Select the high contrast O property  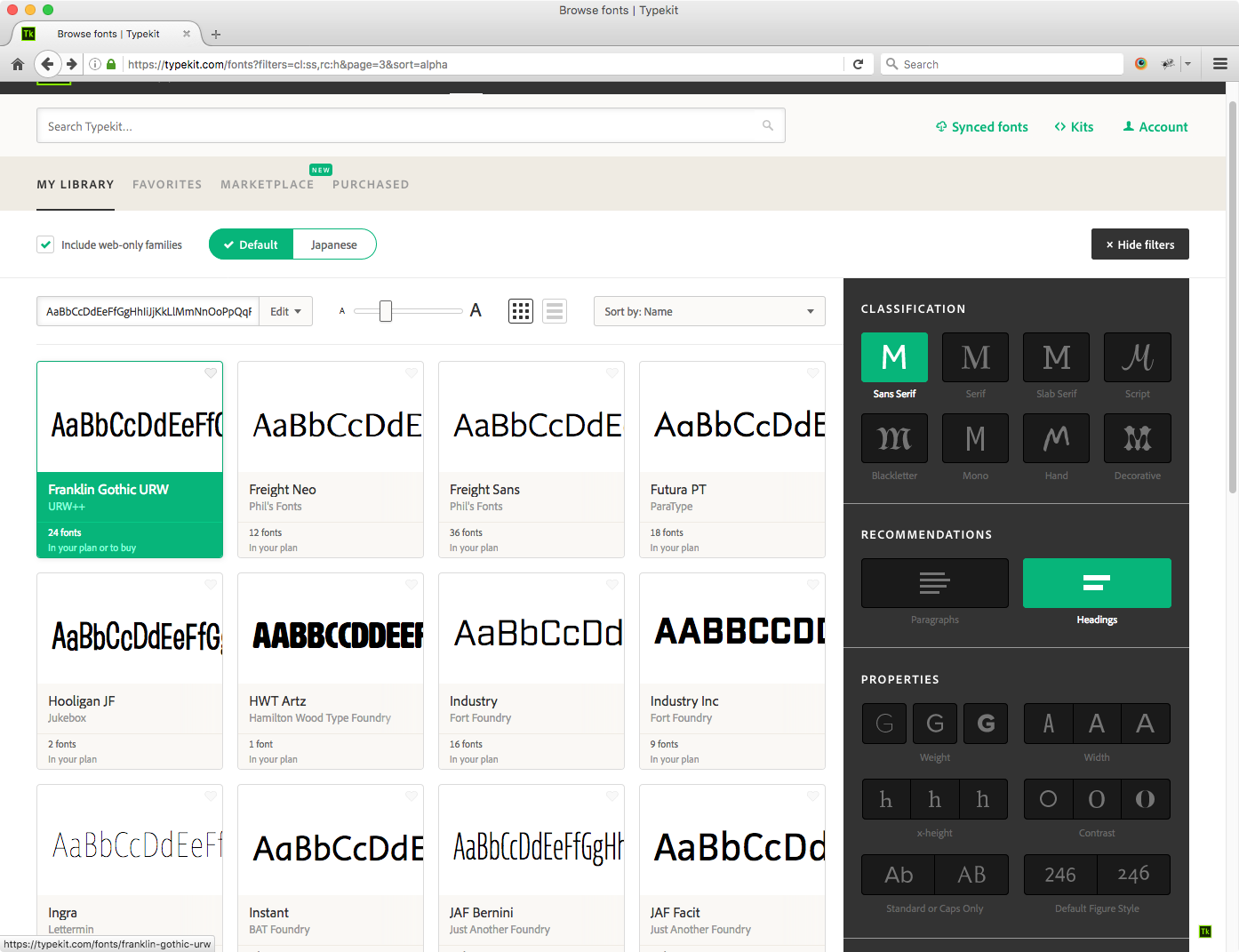pyautogui.click(x=1146, y=799)
